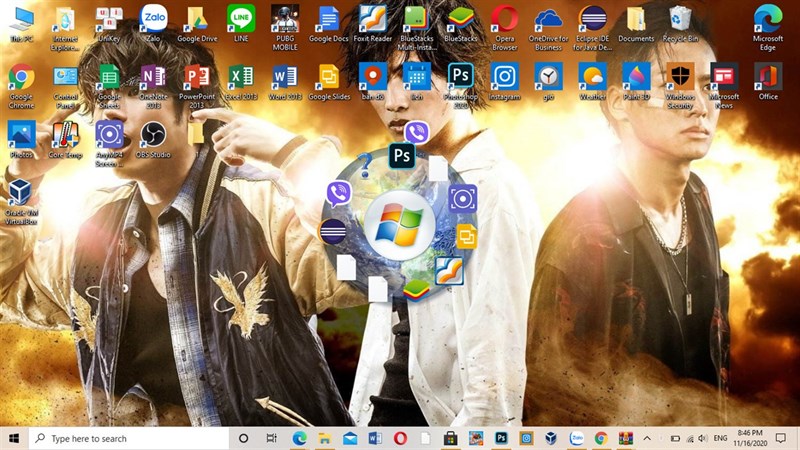Open the Windows Start menu
The width and height of the screenshot is (800, 450).
14,438
